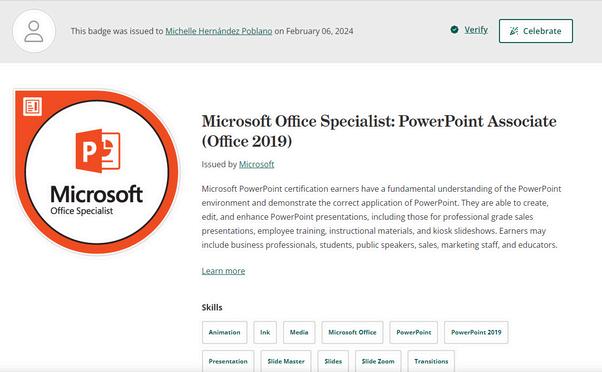Click the issue date February 06, 2024
This screenshot has height=372, width=602.
[319, 31]
